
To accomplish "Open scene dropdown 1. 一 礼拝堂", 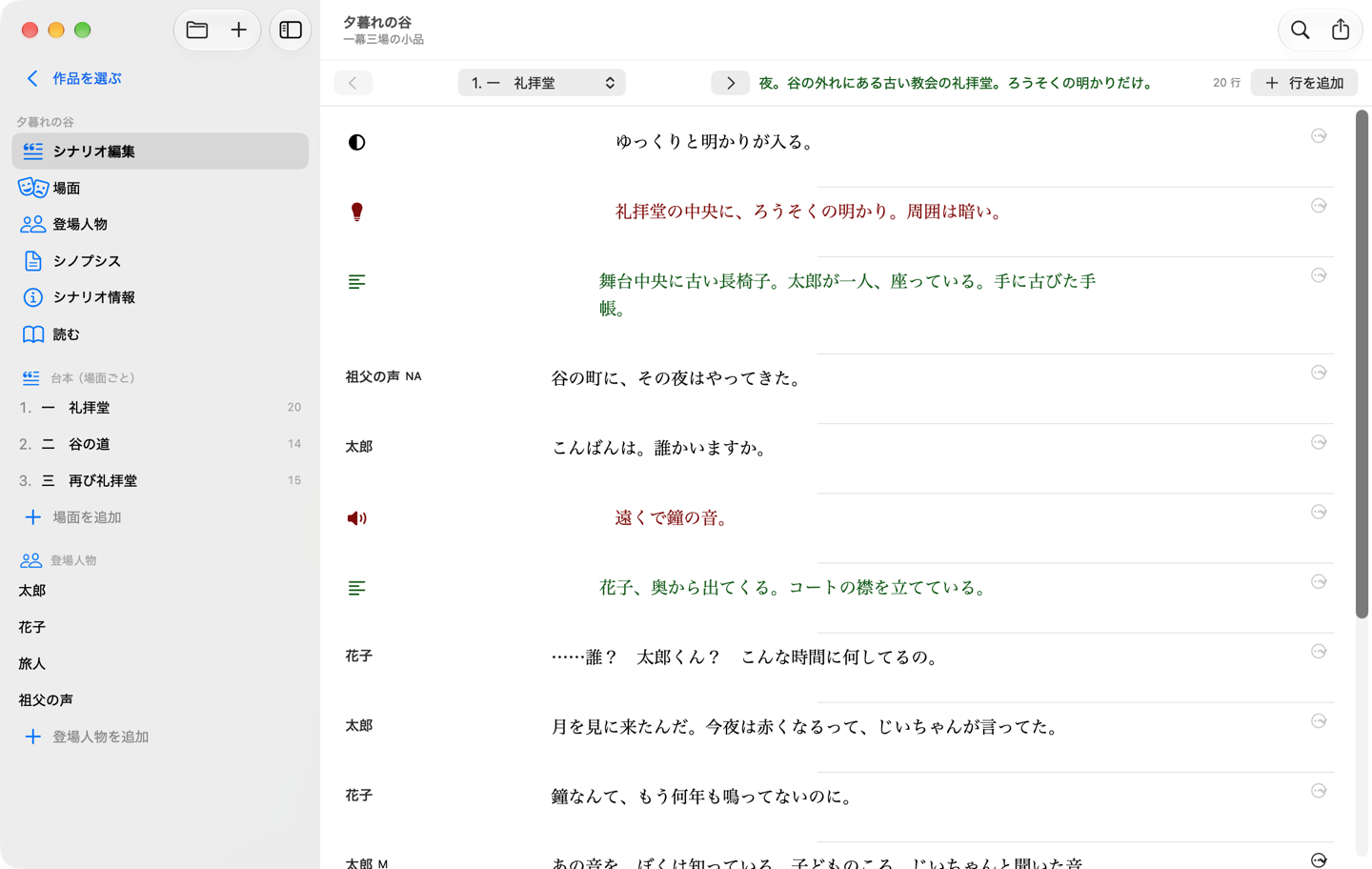I will click(x=541, y=83).
